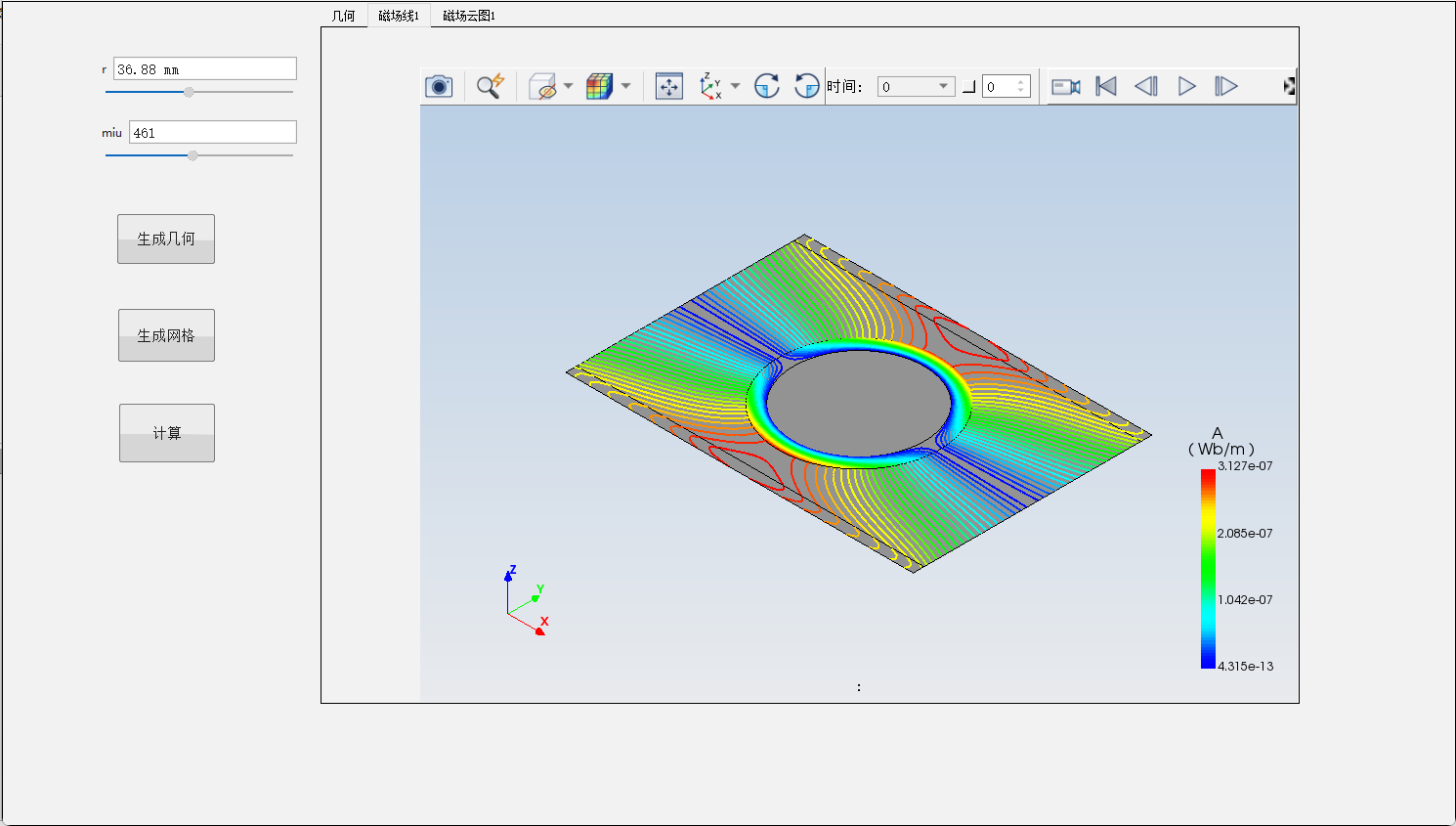Viewport: 1456px width, 826px height.
Task: Click the XYZ axis orientation icon
Action: (710, 86)
